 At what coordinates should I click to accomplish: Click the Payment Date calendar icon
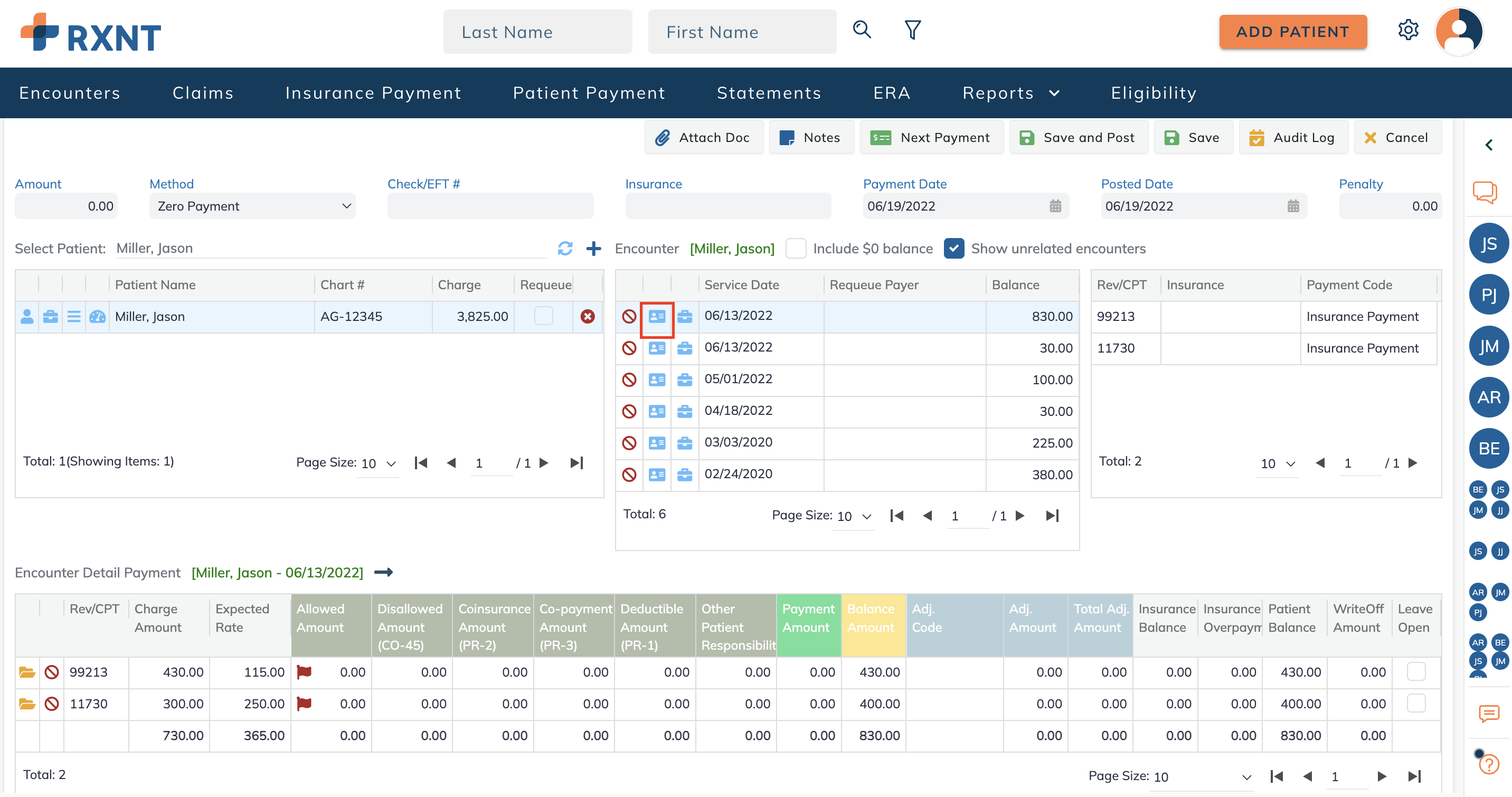pyautogui.click(x=1055, y=206)
